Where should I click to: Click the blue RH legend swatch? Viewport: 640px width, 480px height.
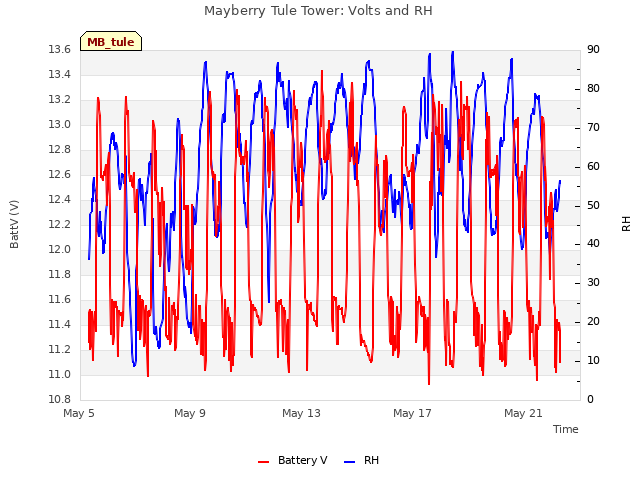(350, 462)
